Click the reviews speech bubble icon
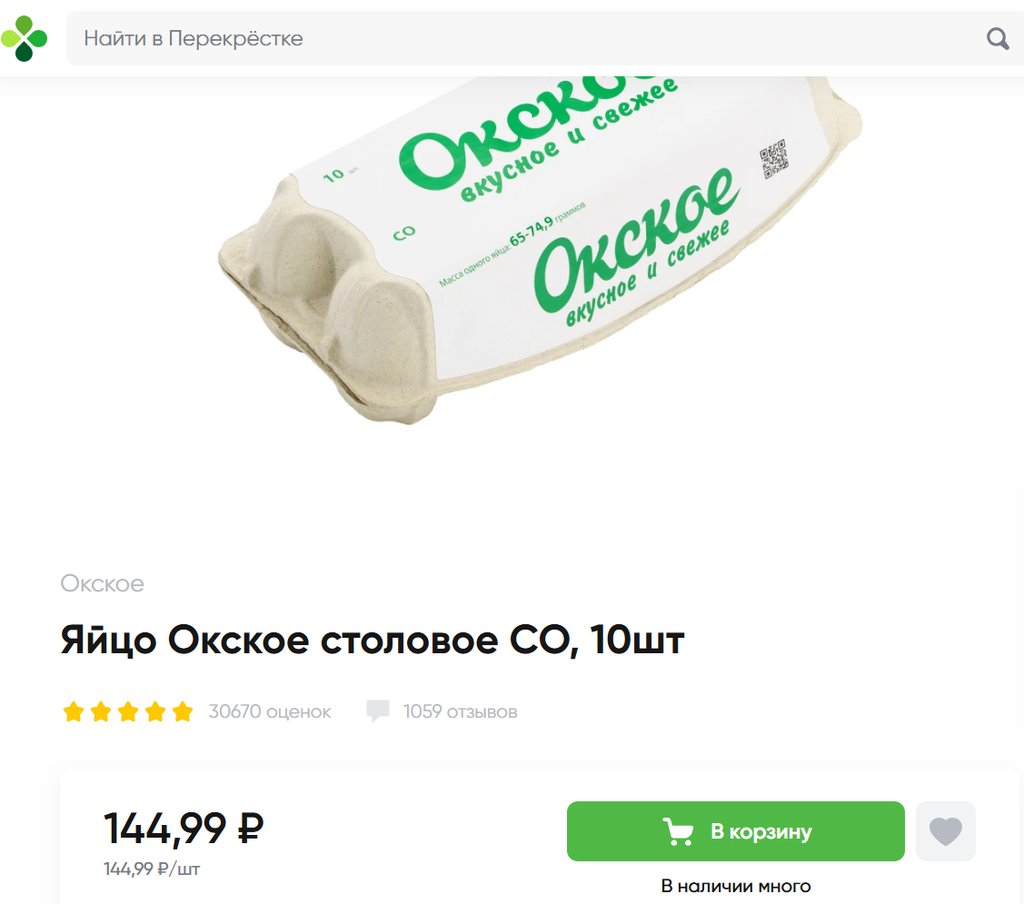1024x904 pixels. [377, 711]
